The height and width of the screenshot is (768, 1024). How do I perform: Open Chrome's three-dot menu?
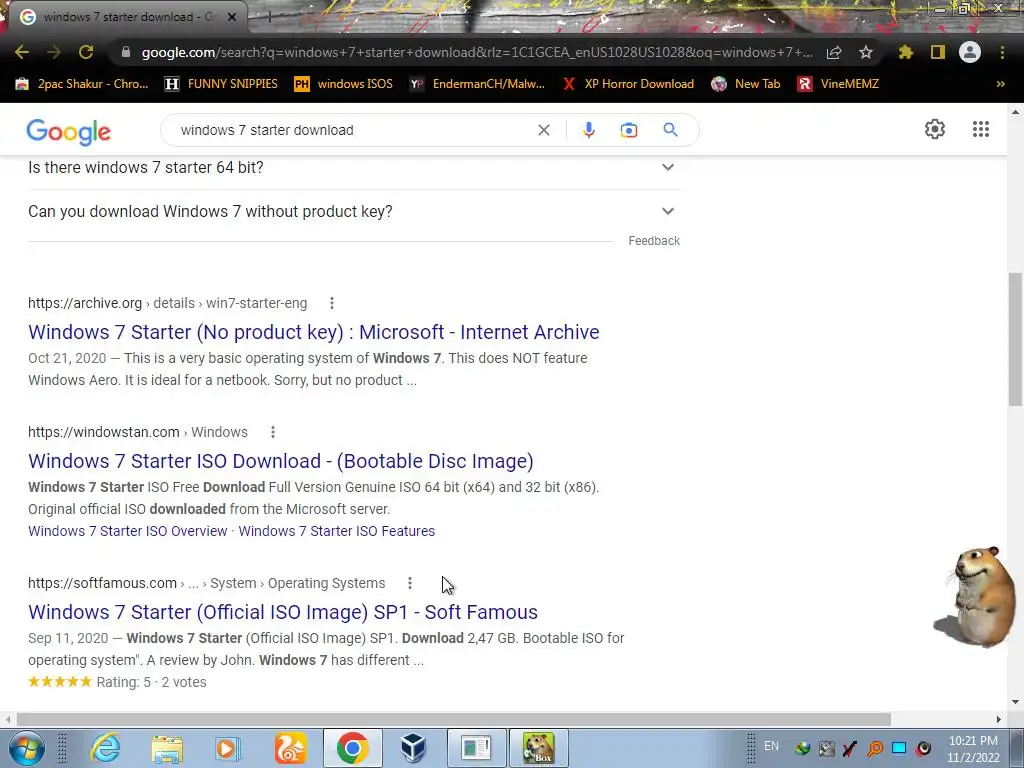tap(1002, 52)
